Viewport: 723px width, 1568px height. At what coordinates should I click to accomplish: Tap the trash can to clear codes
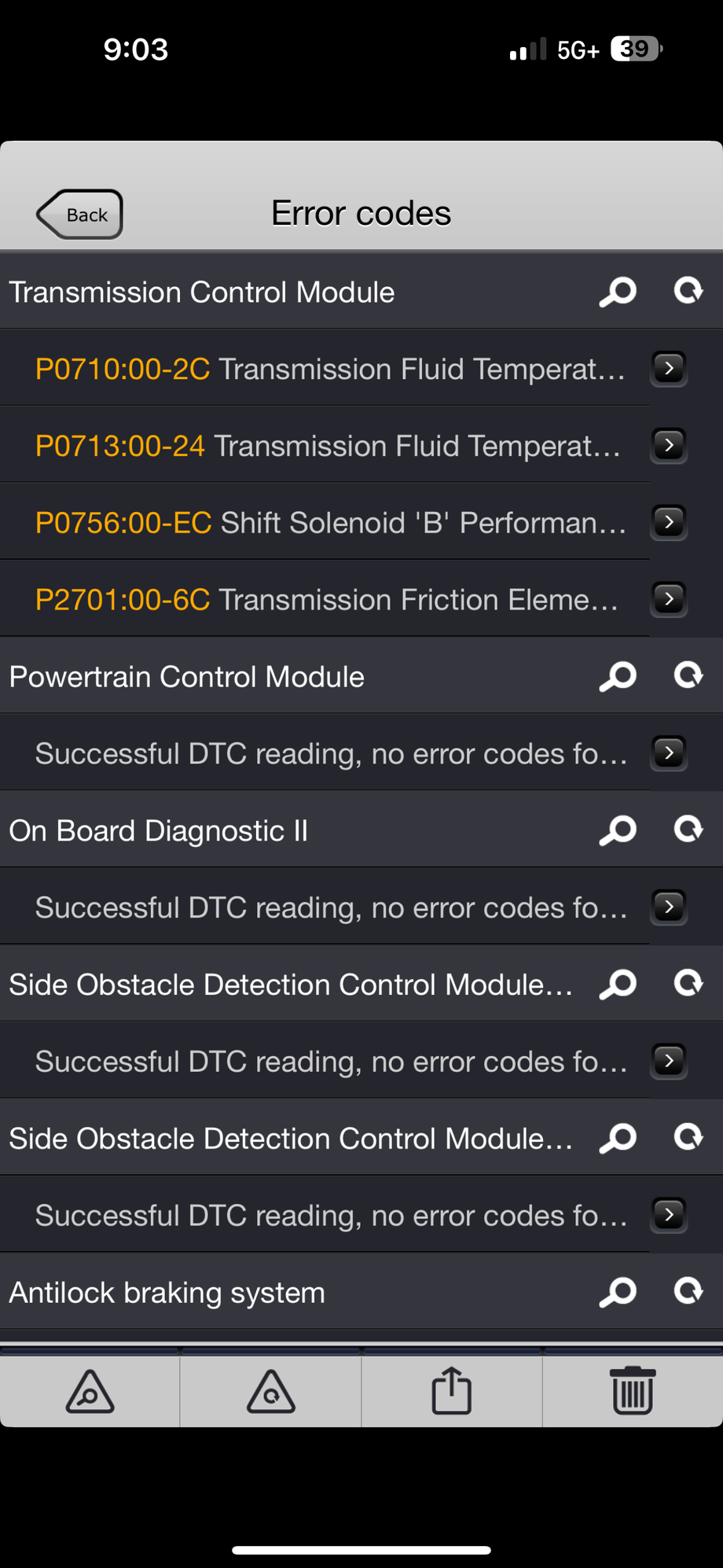pyautogui.click(x=633, y=1390)
